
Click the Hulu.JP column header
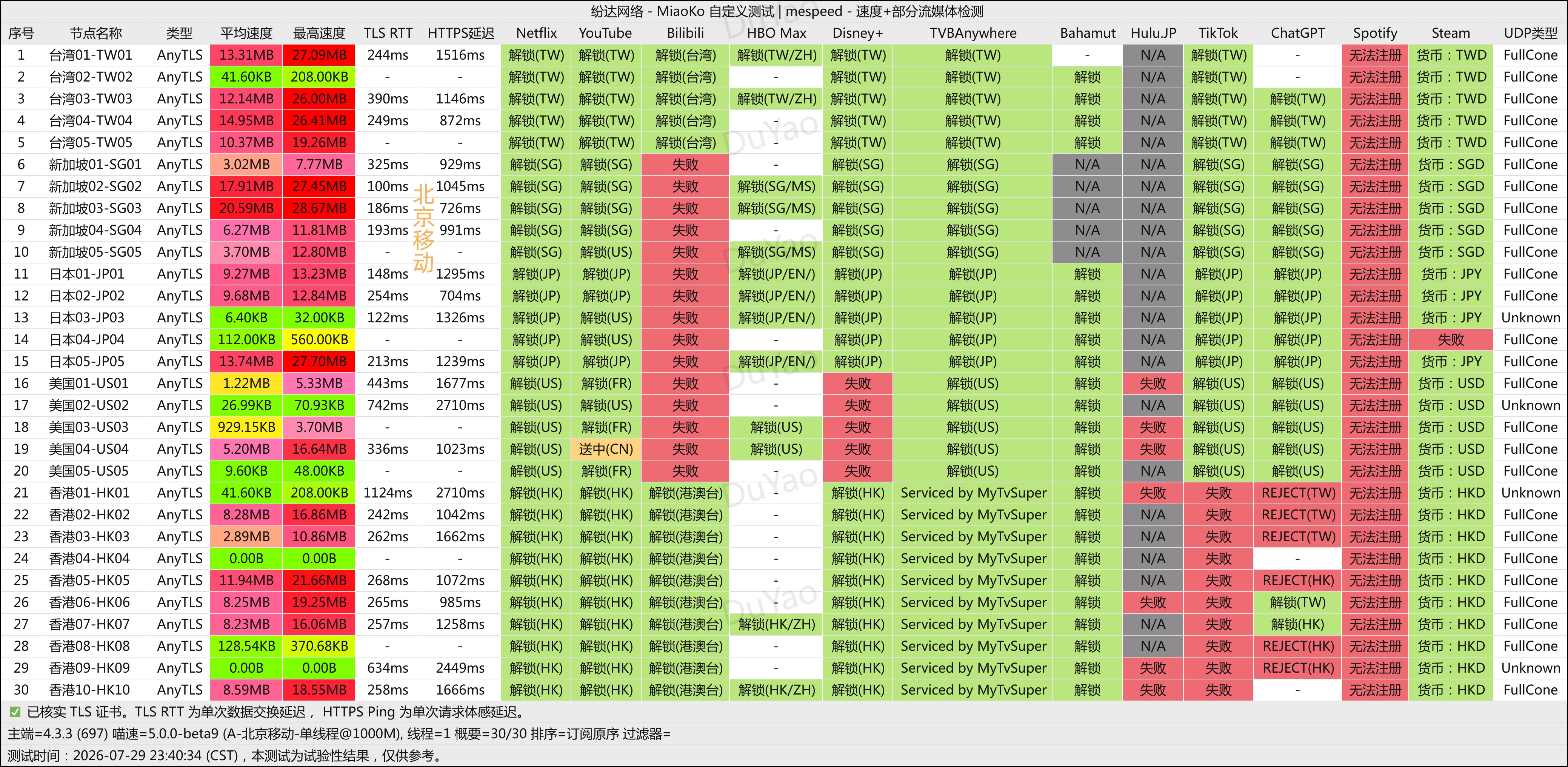(x=1153, y=33)
